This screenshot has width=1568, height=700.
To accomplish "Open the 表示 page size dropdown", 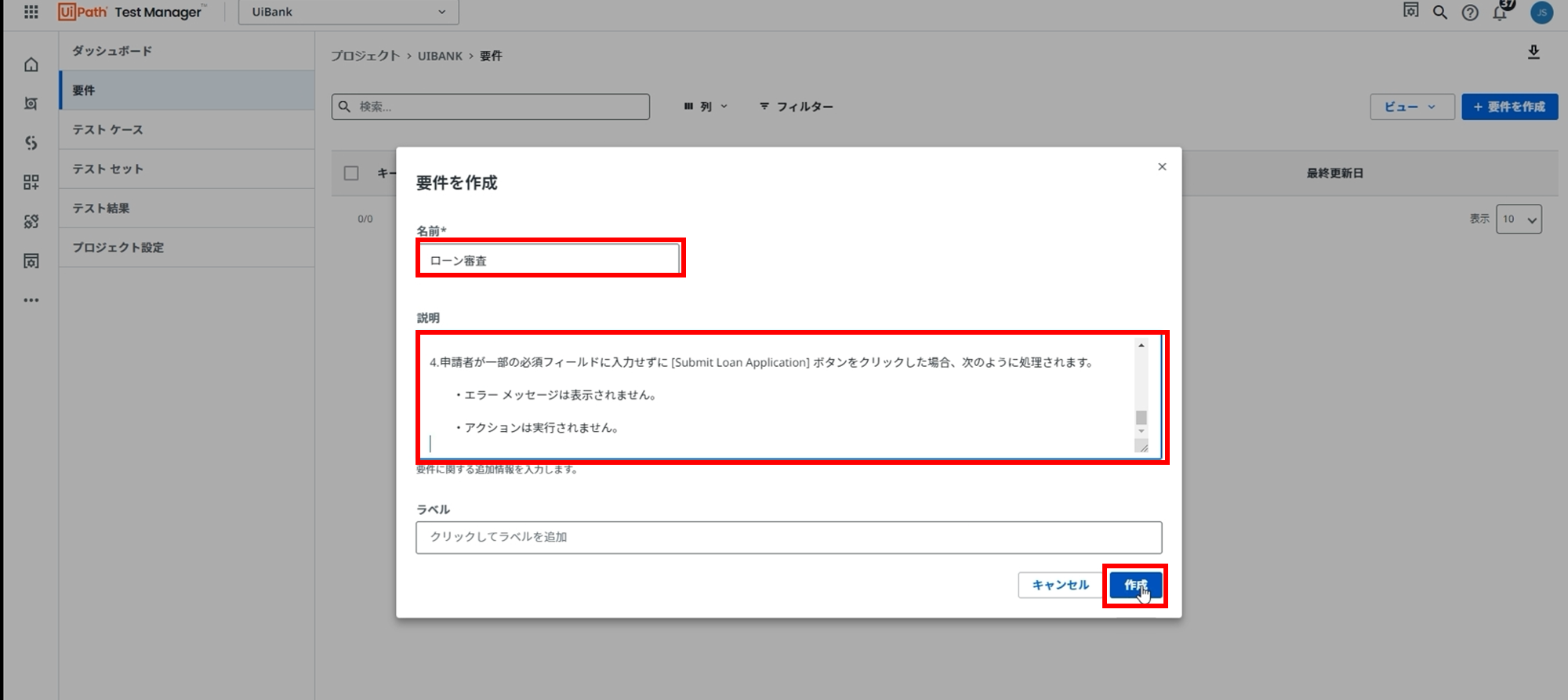I will 1519,219.
